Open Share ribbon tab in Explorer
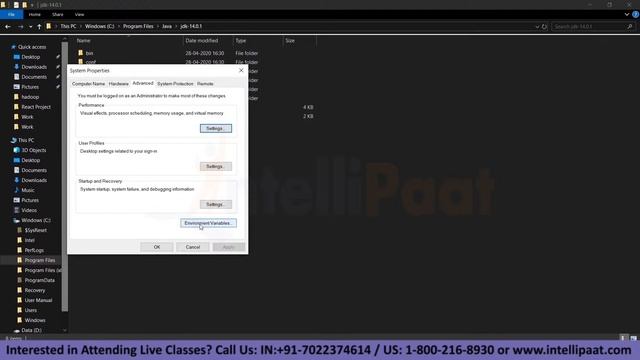Screen dimensions: 640x360 tap(58, 14)
